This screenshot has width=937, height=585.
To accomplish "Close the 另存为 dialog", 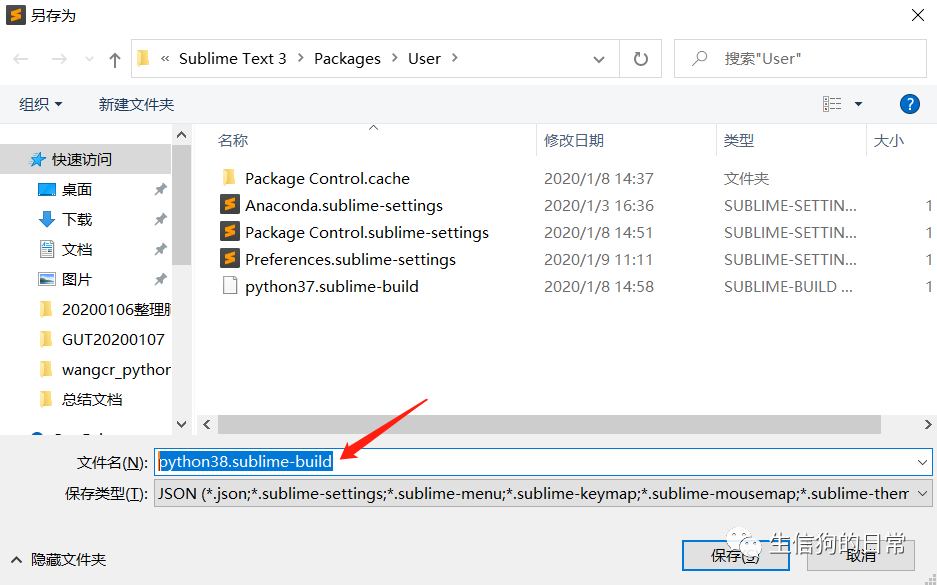I will coord(918,16).
